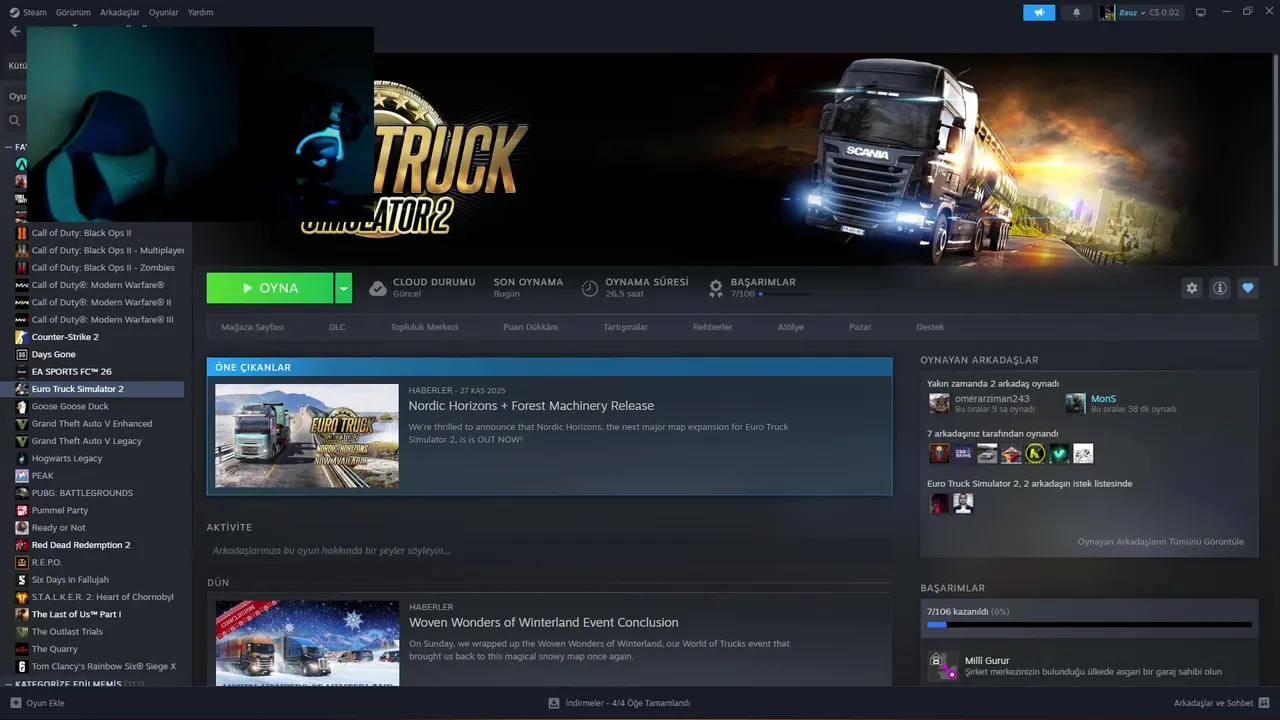Click the Big Picture monitor icon
The height and width of the screenshot is (720, 1280).
(x=1200, y=12)
